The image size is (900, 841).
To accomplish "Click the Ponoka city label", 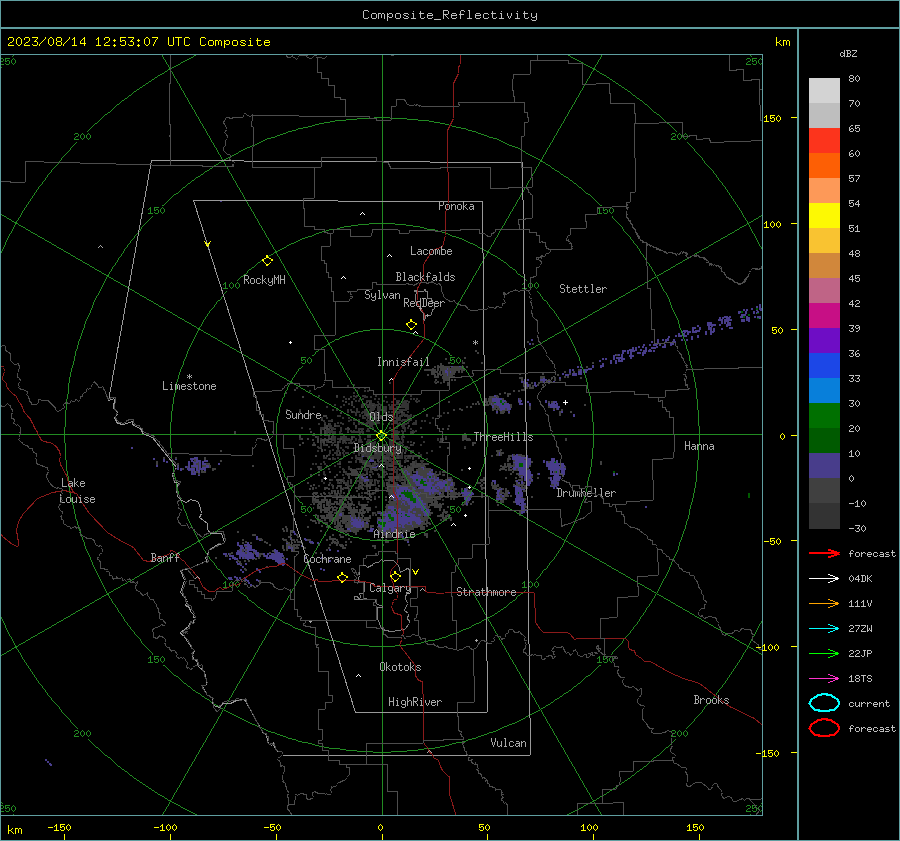I will [456, 206].
